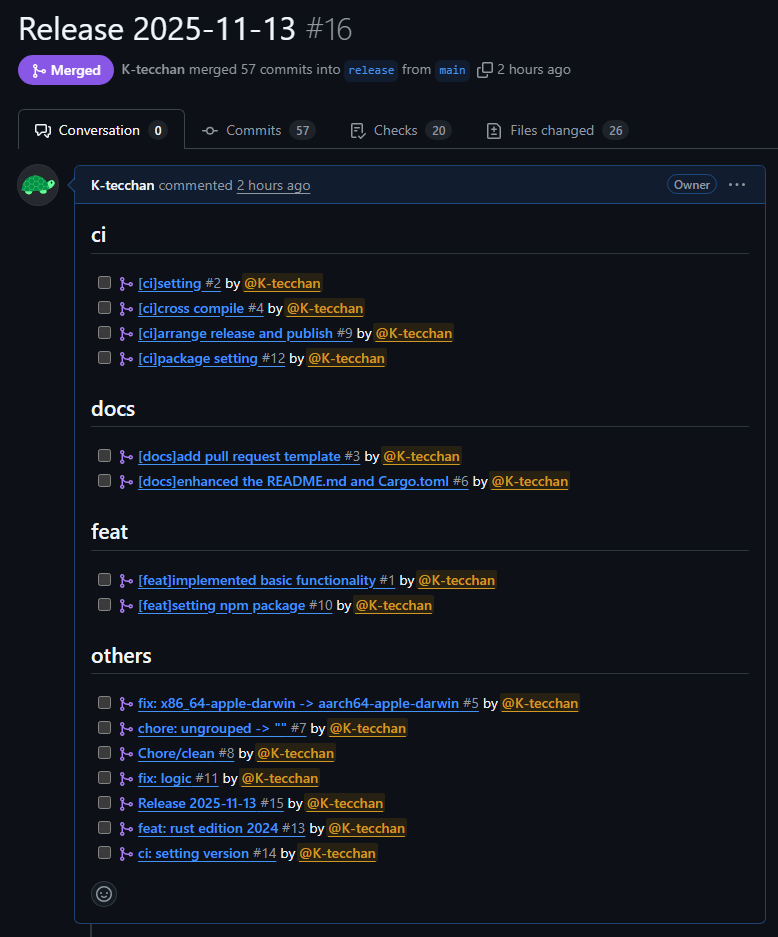
Task: Click merge icon beside [ci]setting #2
Action: tap(126, 284)
